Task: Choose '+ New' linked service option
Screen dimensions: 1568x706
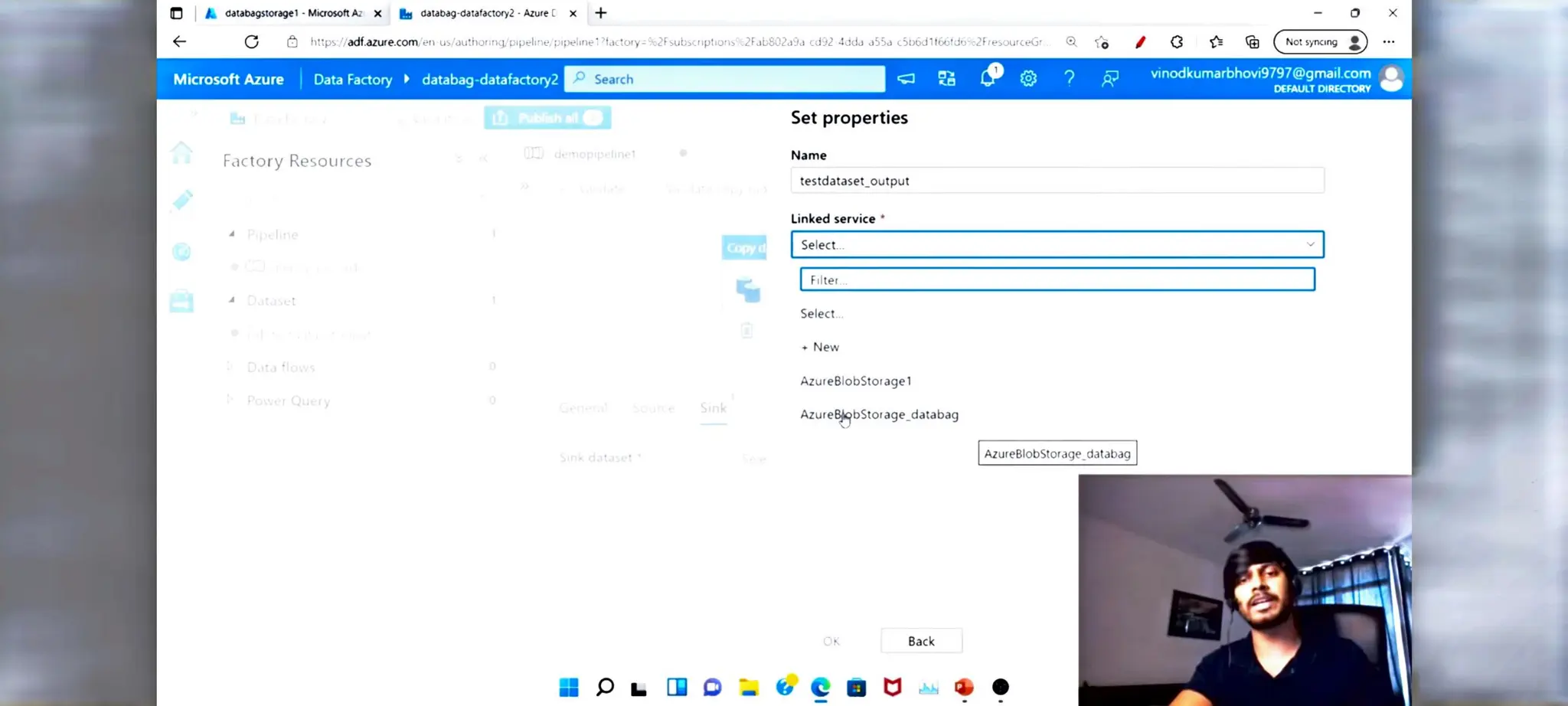Action: [820, 347]
